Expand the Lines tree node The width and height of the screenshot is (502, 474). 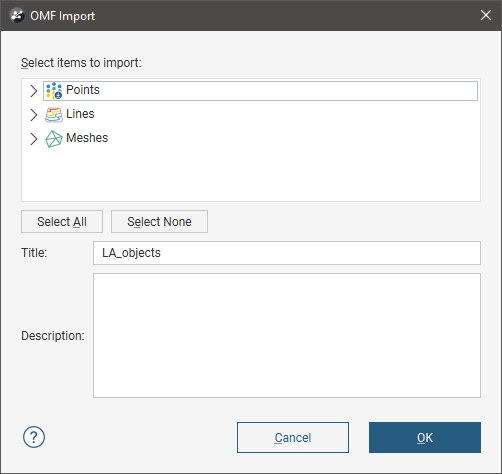(34, 115)
